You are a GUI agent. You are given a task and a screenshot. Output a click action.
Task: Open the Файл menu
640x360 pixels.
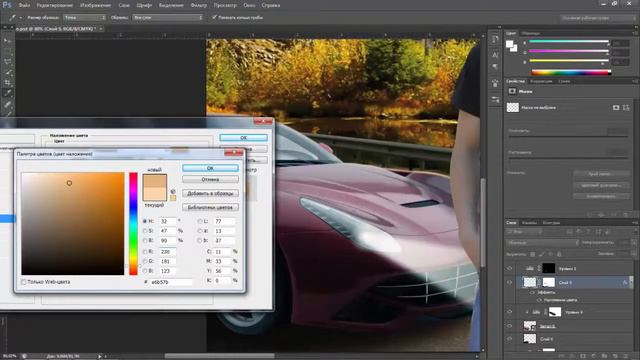tap(24, 5)
